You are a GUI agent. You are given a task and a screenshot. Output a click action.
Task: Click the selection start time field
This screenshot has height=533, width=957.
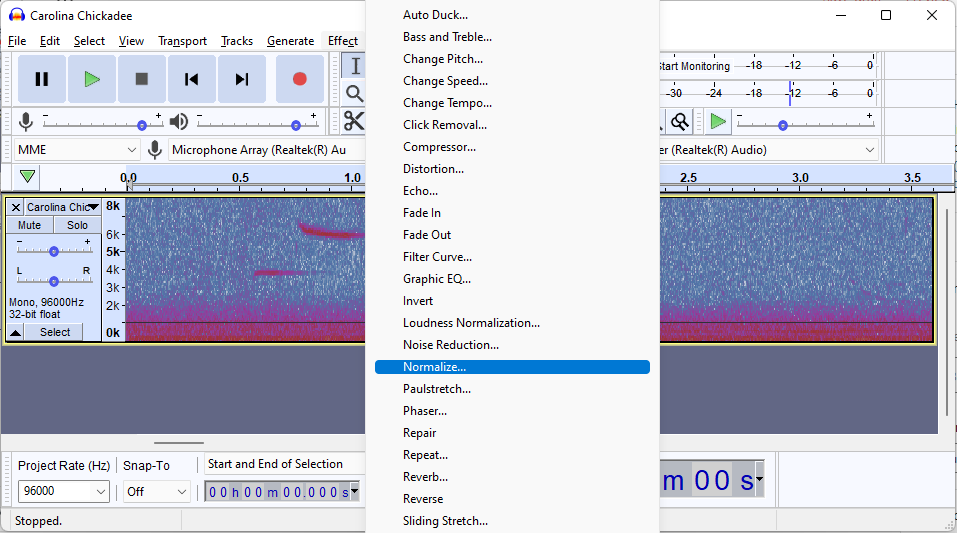(277, 491)
